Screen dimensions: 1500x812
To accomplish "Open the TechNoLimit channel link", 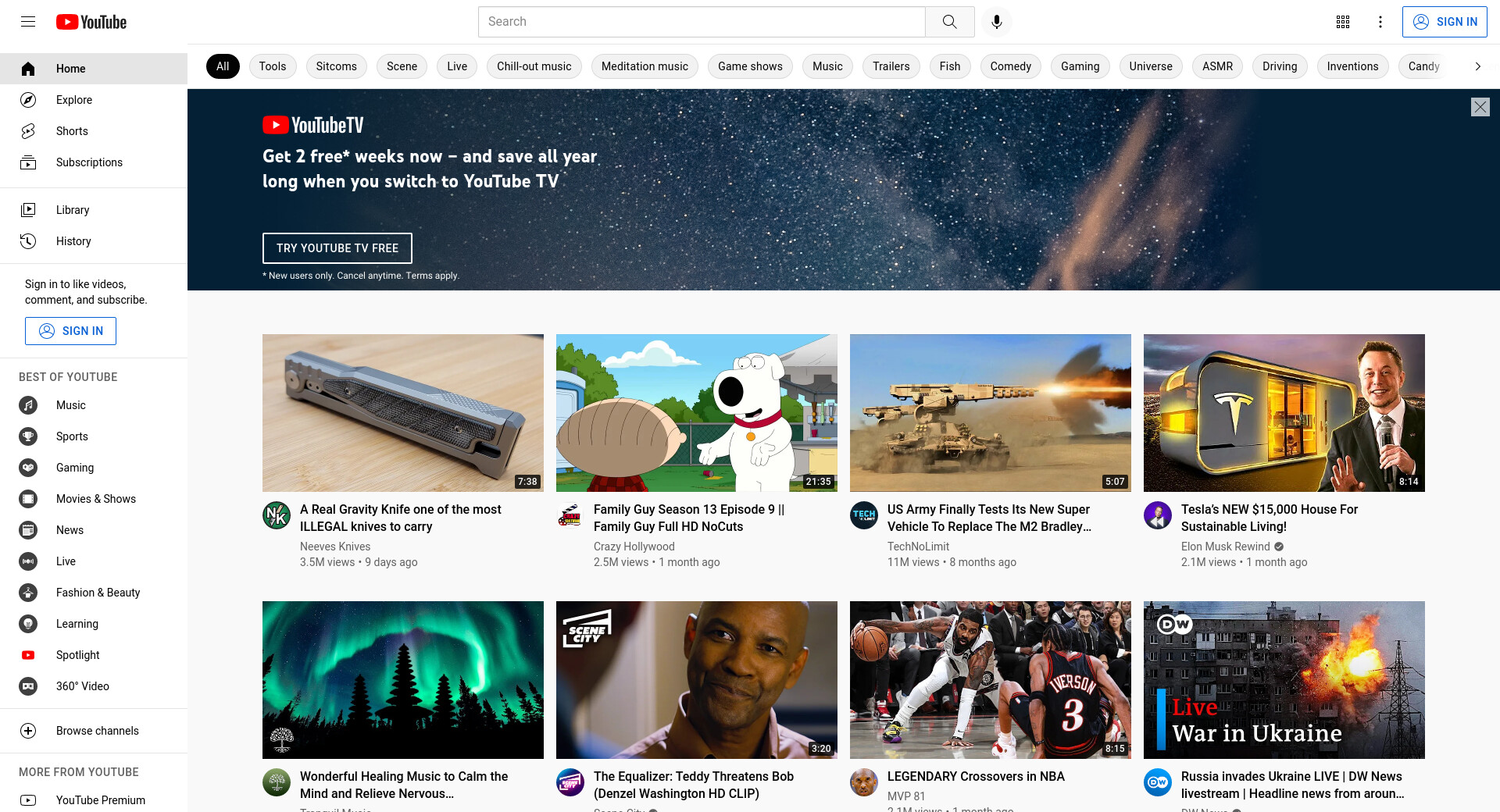I will pos(919,547).
